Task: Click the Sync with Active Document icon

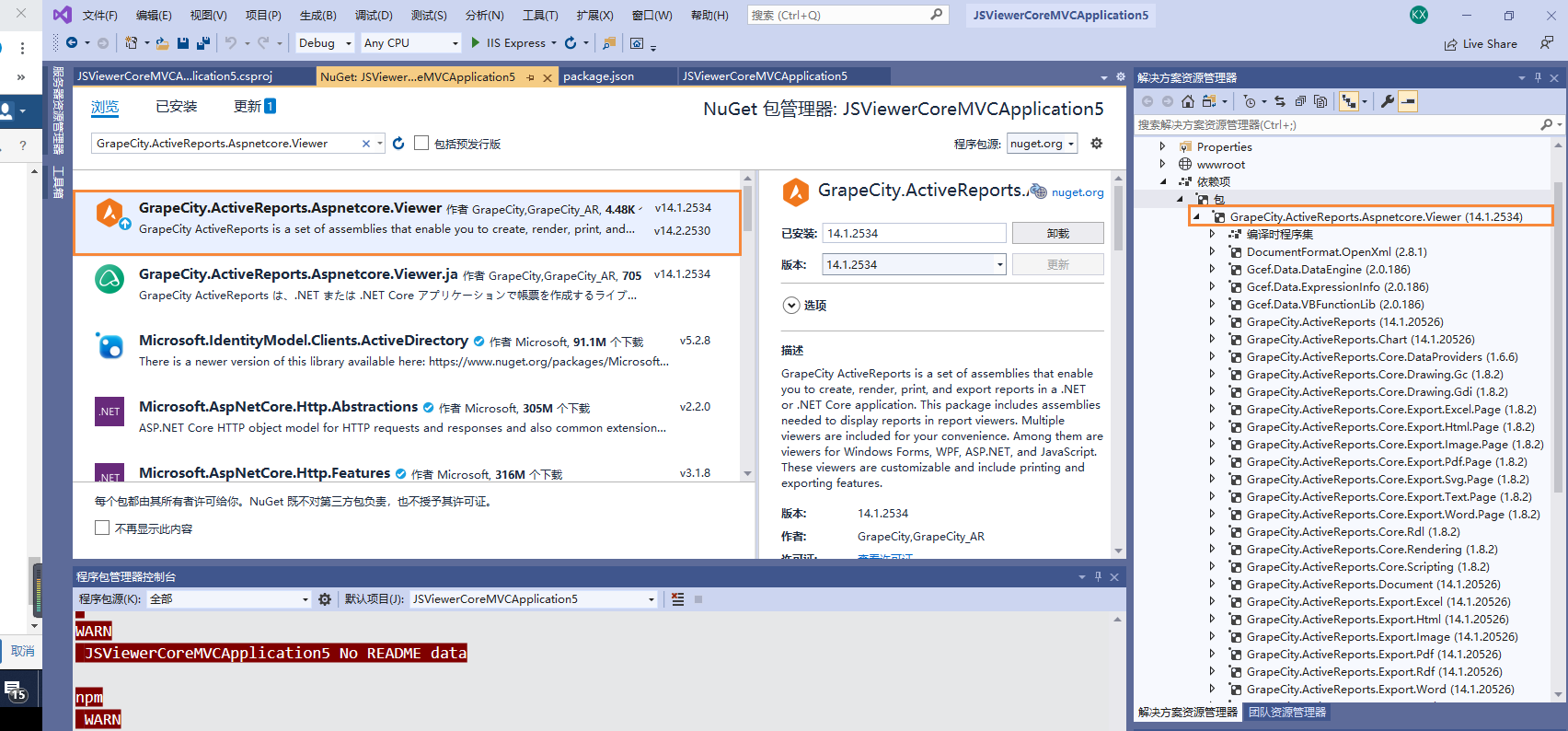Action: tap(1280, 101)
